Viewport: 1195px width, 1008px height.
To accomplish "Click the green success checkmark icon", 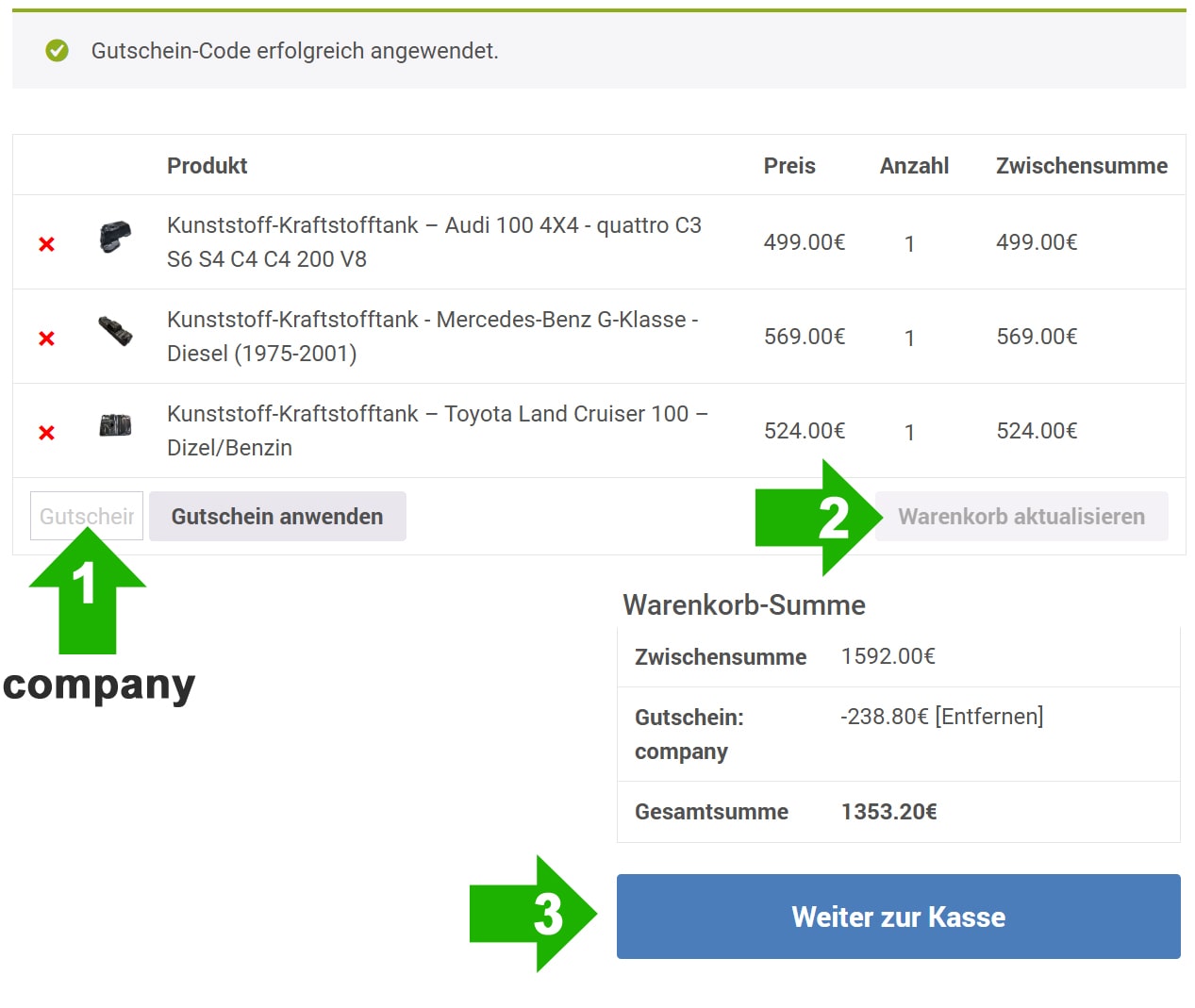I will [58, 50].
